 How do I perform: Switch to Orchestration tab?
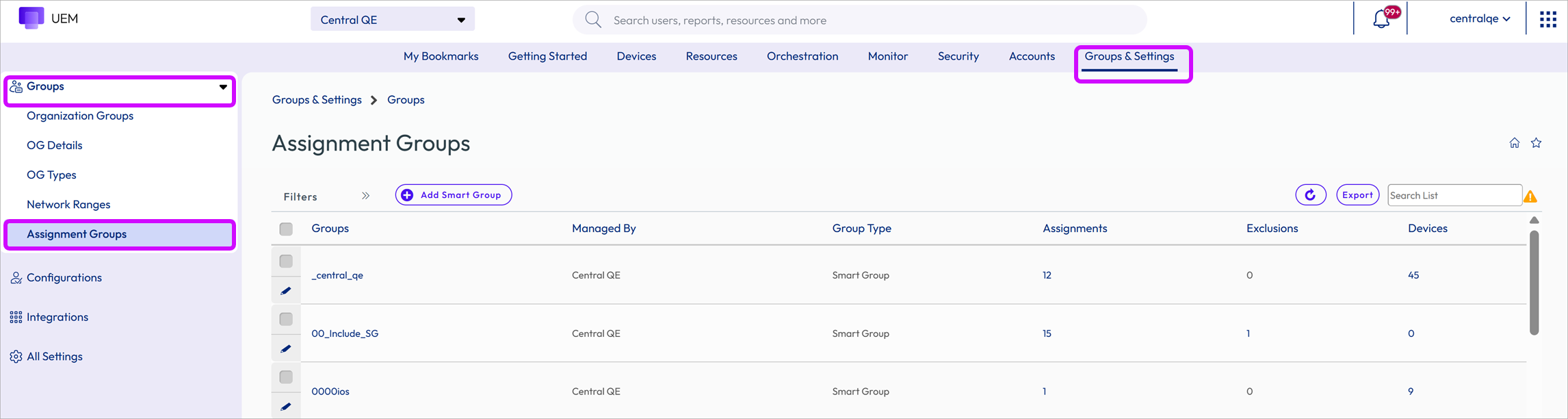802,56
